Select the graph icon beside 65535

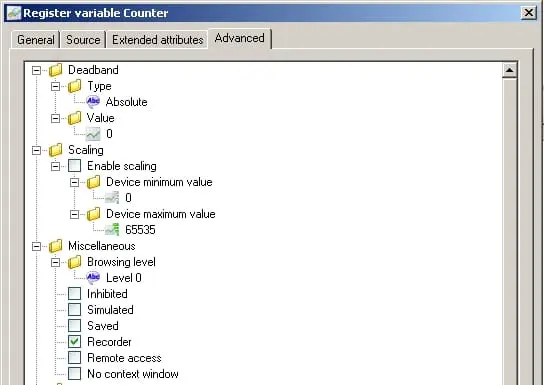tap(112, 230)
